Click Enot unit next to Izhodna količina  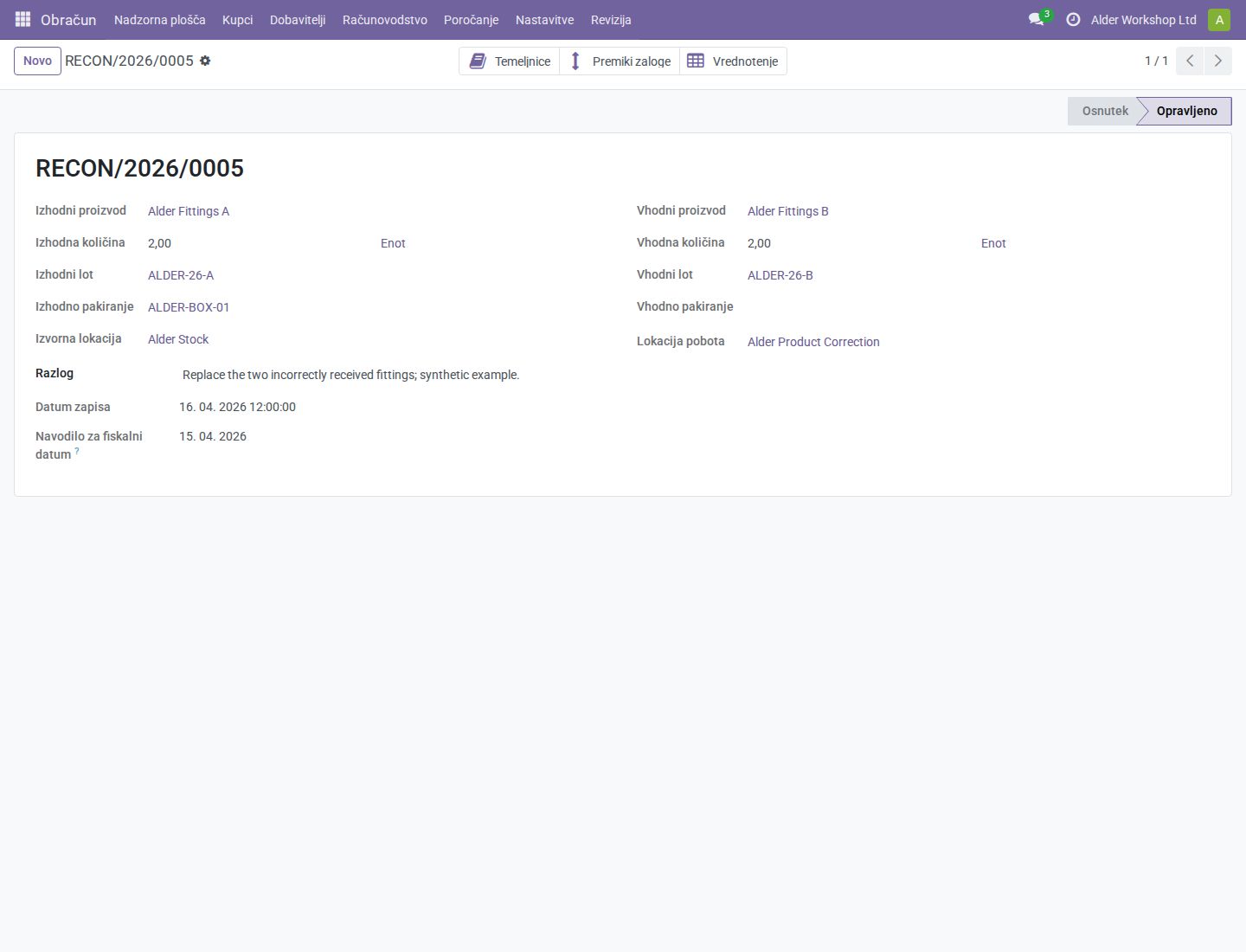tap(393, 243)
